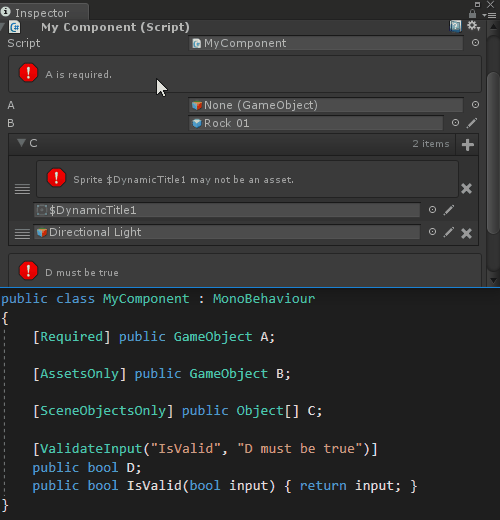Click the pencil icon next to Directional Light
Screen dimensions: 500x520
pos(449,232)
